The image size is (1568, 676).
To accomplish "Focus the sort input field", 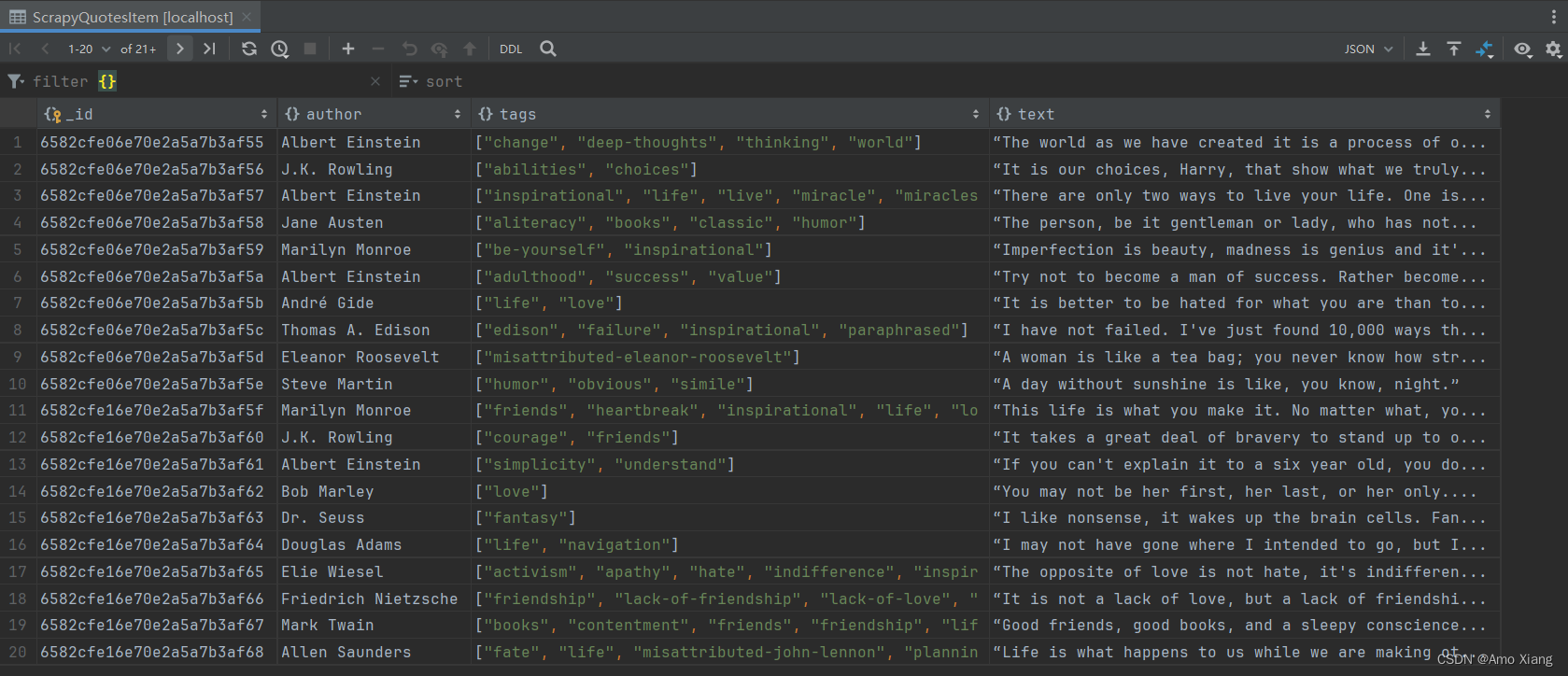I will (981, 81).
